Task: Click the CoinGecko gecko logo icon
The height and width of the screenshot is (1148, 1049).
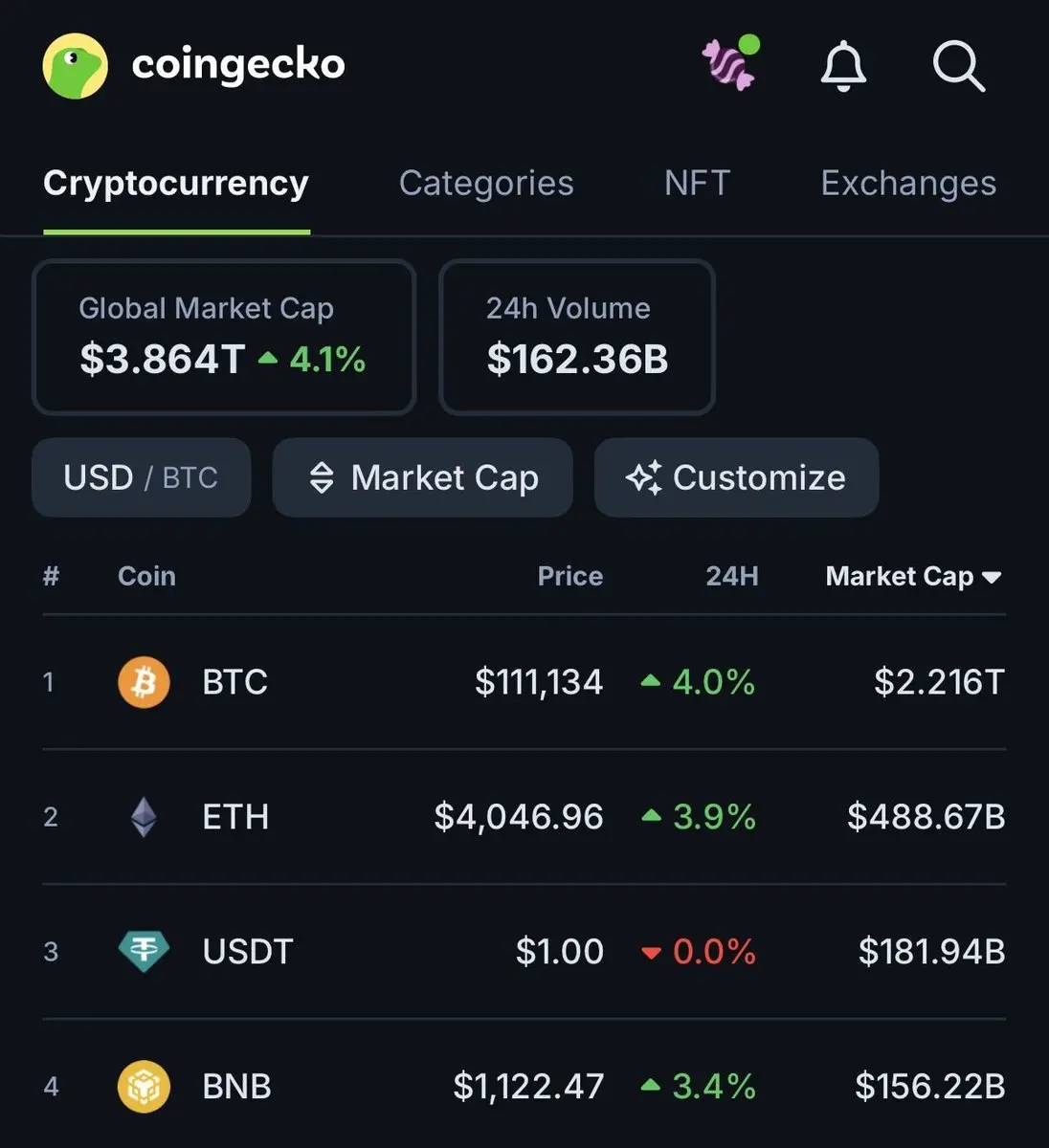Action: (75, 66)
